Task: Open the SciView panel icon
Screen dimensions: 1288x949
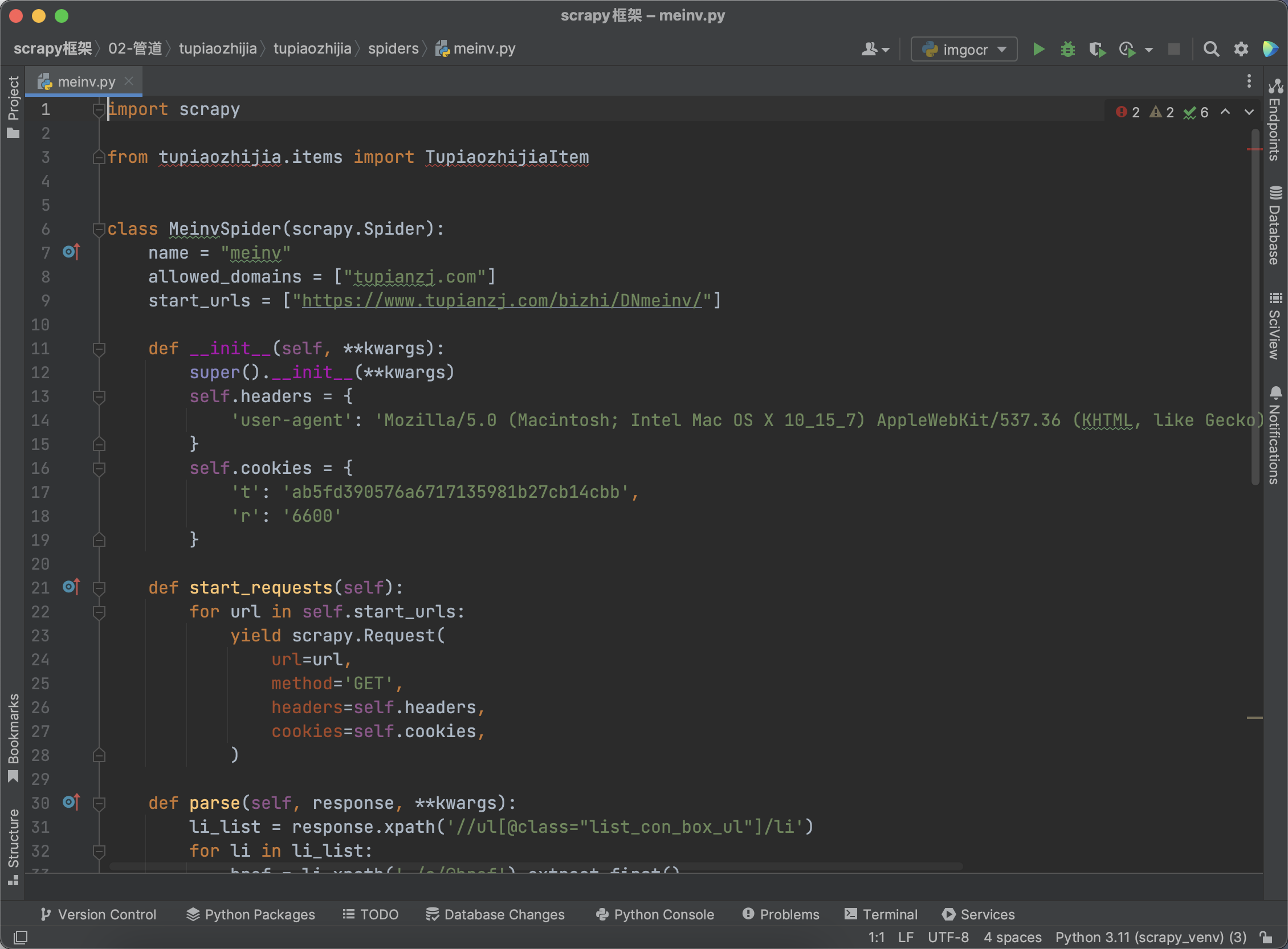Action: (1274, 326)
